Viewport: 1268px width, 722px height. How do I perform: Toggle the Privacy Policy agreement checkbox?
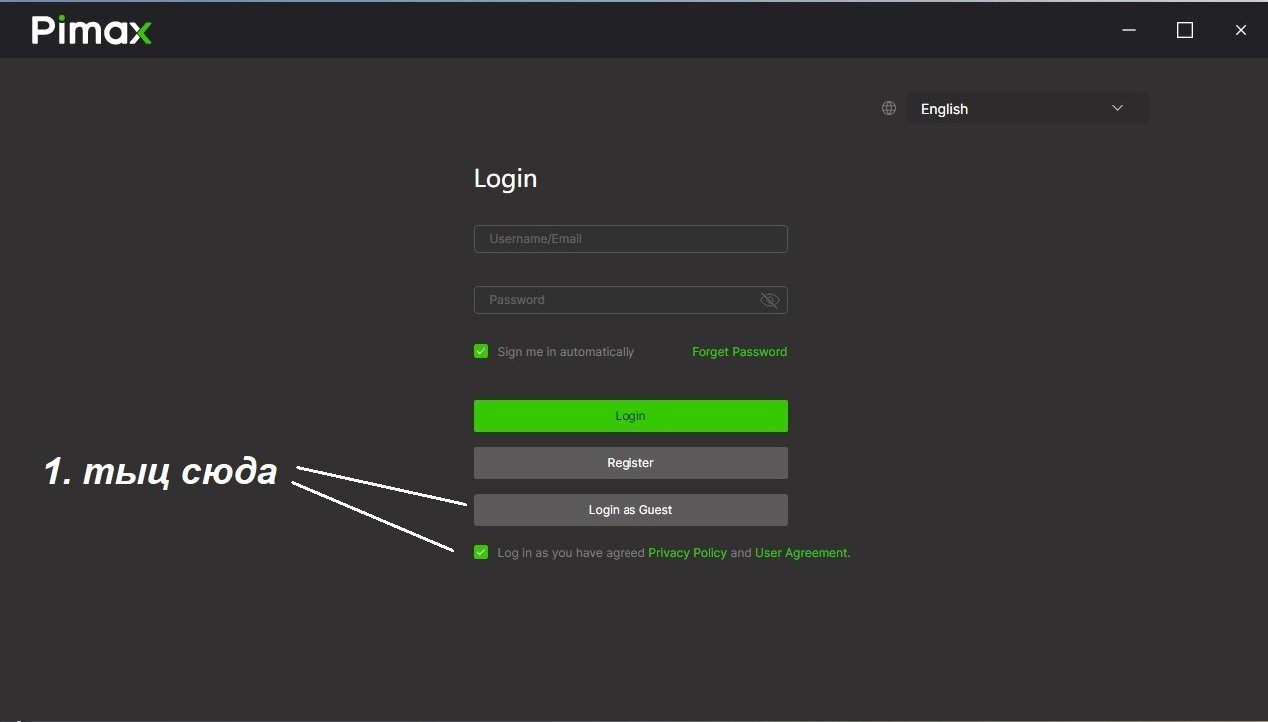coord(481,552)
